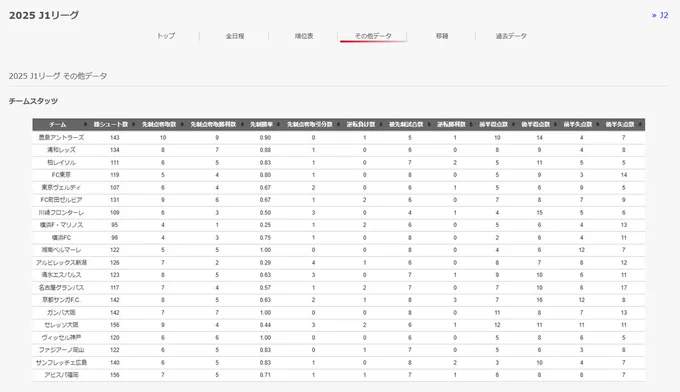This screenshot has width=680, height=392.
Task: Click 0.57 value in 名古屋グランパス row
Action: click(265, 287)
